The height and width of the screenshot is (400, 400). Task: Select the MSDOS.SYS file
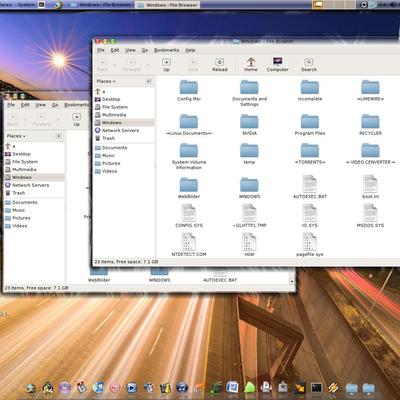pyautogui.click(x=370, y=216)
